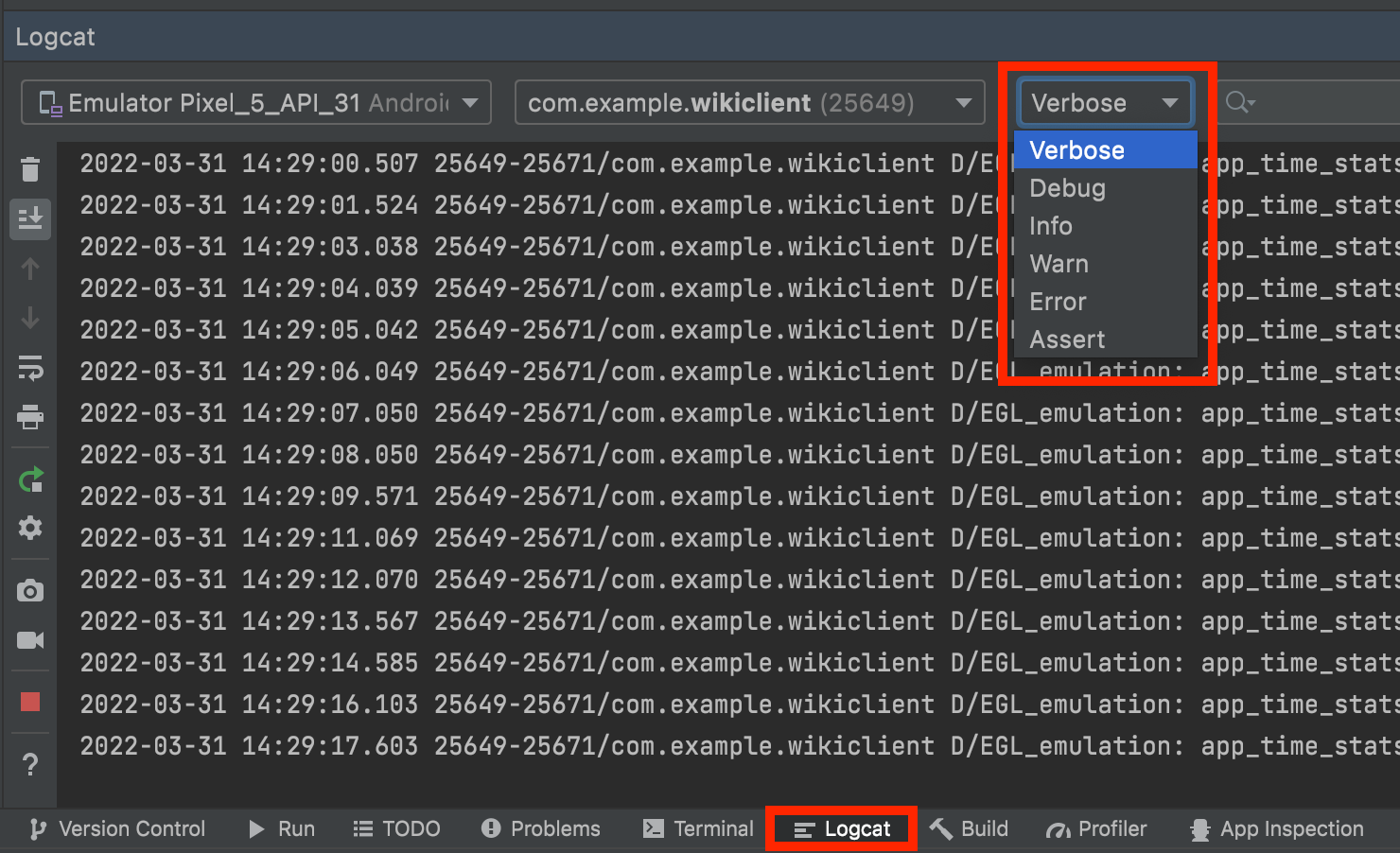Open the Build tool window
Viewport: 1400px width, 853px height.
pos(970,829)
